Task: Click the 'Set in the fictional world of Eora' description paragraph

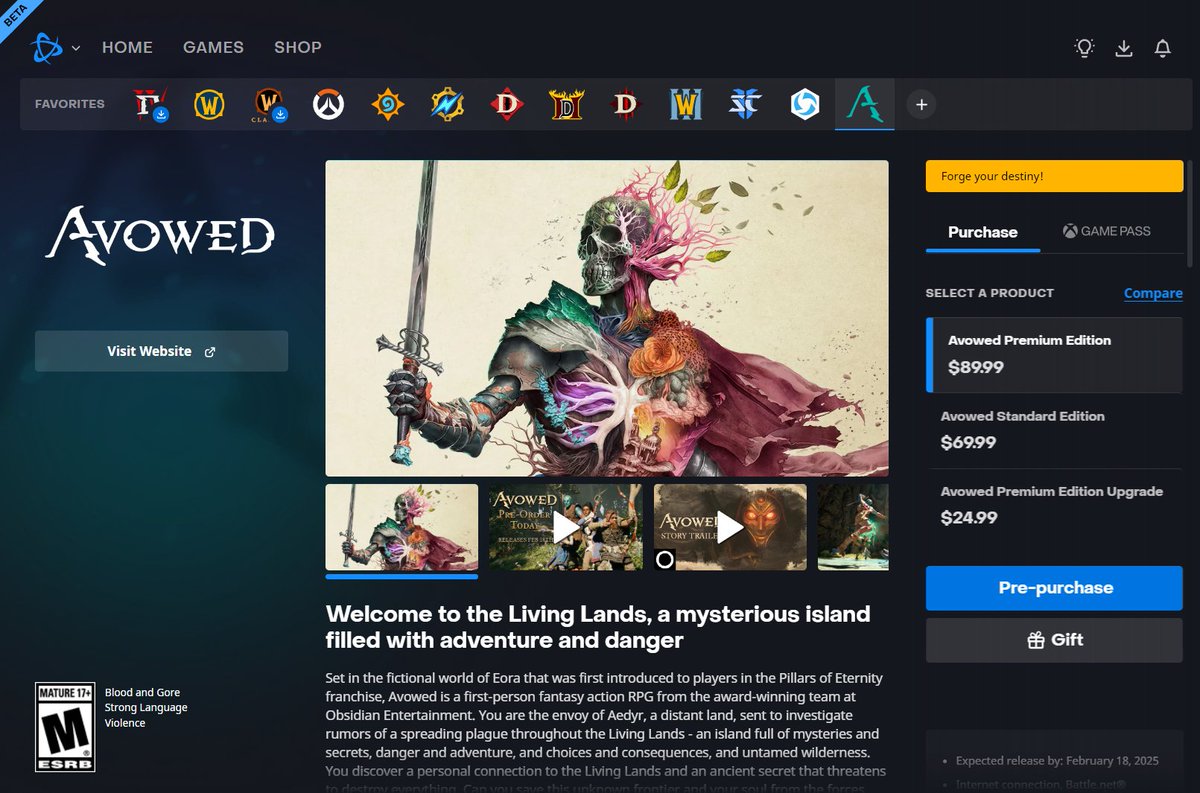Action: [606, 732]
